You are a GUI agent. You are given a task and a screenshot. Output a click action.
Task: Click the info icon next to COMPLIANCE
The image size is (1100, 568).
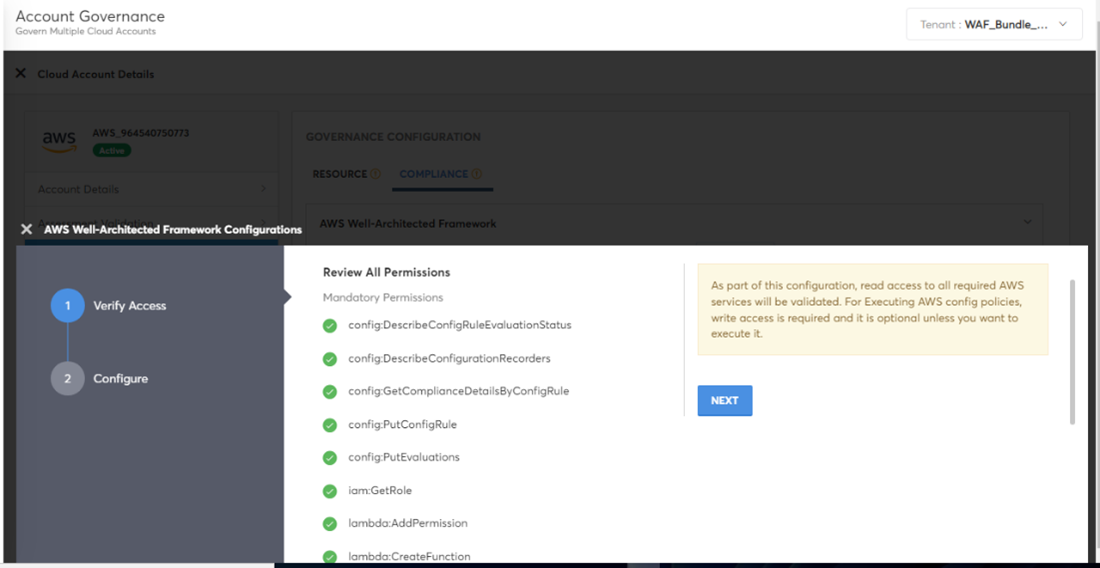(x=477, y=174)
